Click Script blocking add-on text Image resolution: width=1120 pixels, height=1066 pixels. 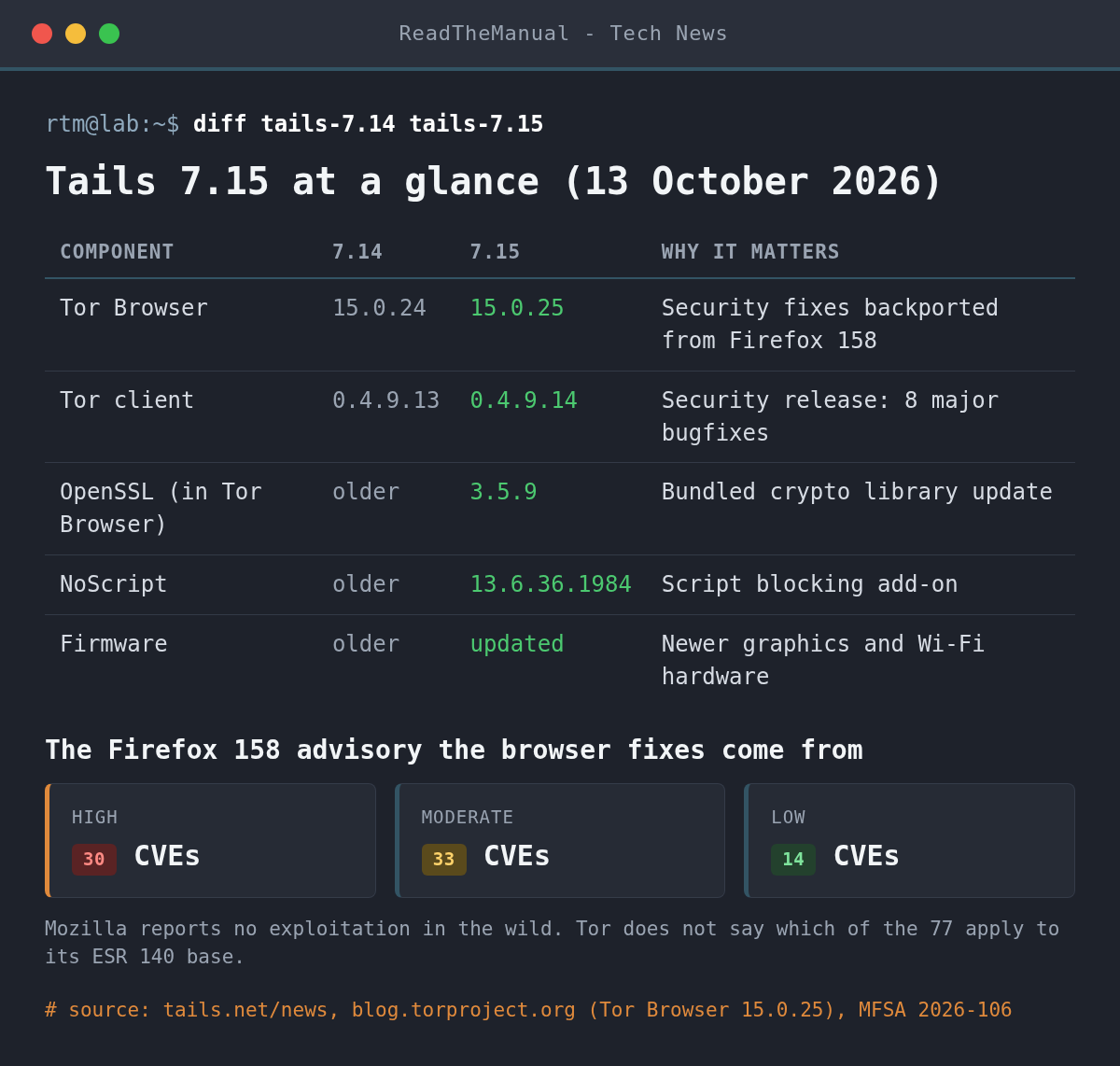coord(809,584)
